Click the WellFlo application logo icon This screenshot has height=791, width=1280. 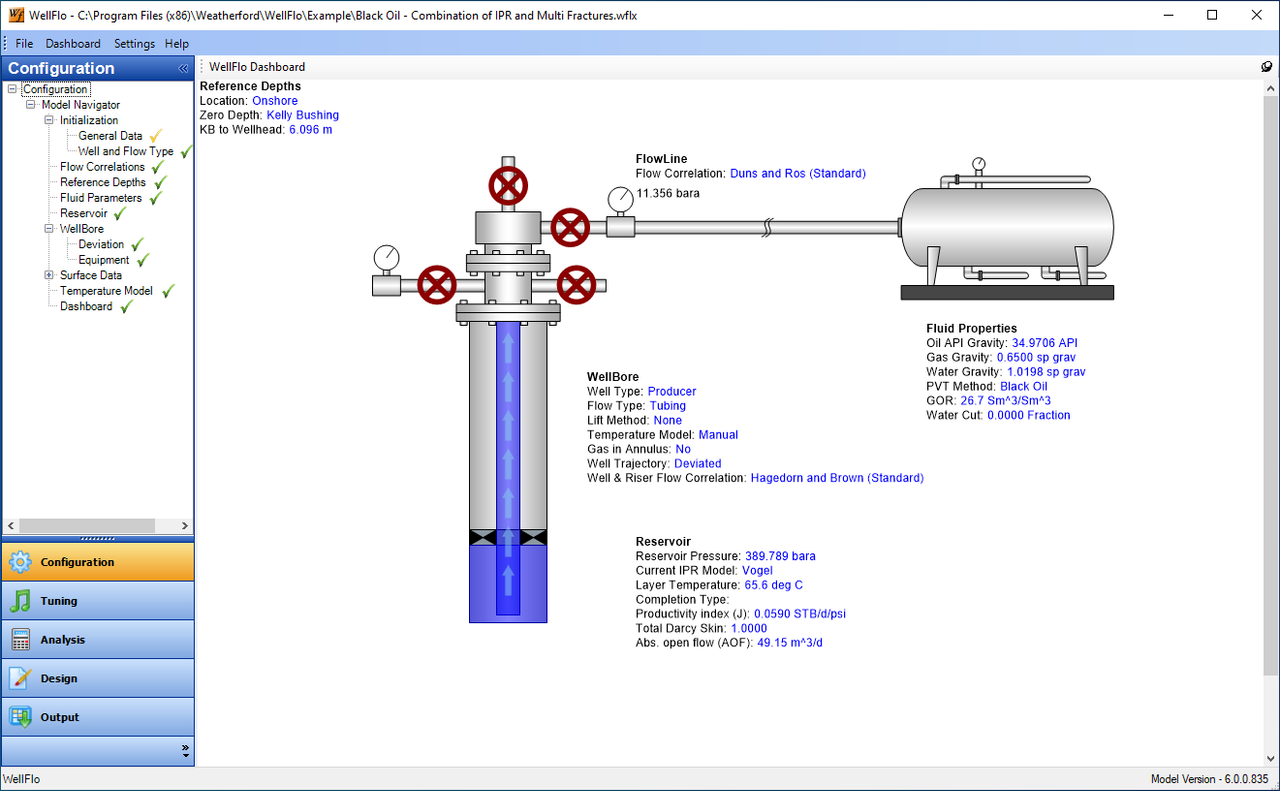click(16, 15)
